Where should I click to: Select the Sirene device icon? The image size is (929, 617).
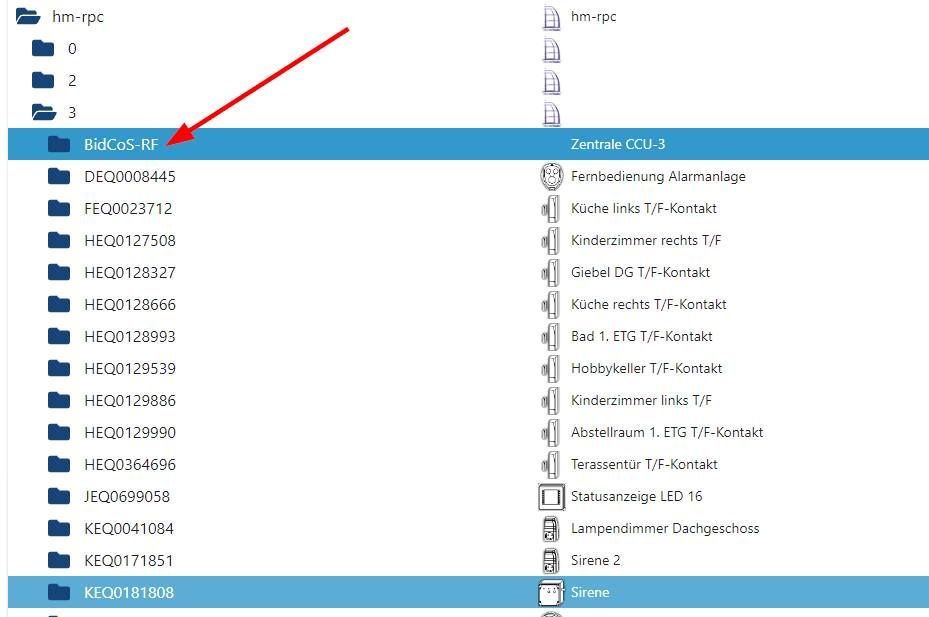(x=551, y=592)
